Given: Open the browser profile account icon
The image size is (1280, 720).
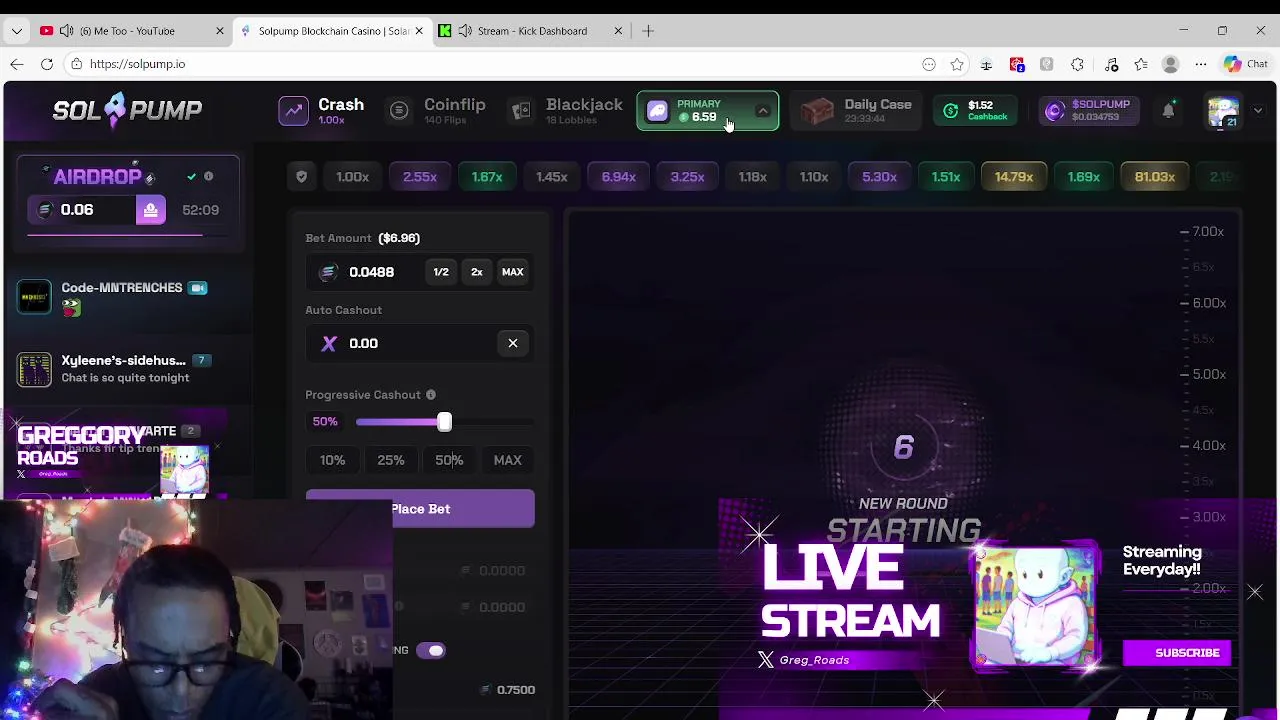Looking at the screenshot, I should [x=1171, y=64].
